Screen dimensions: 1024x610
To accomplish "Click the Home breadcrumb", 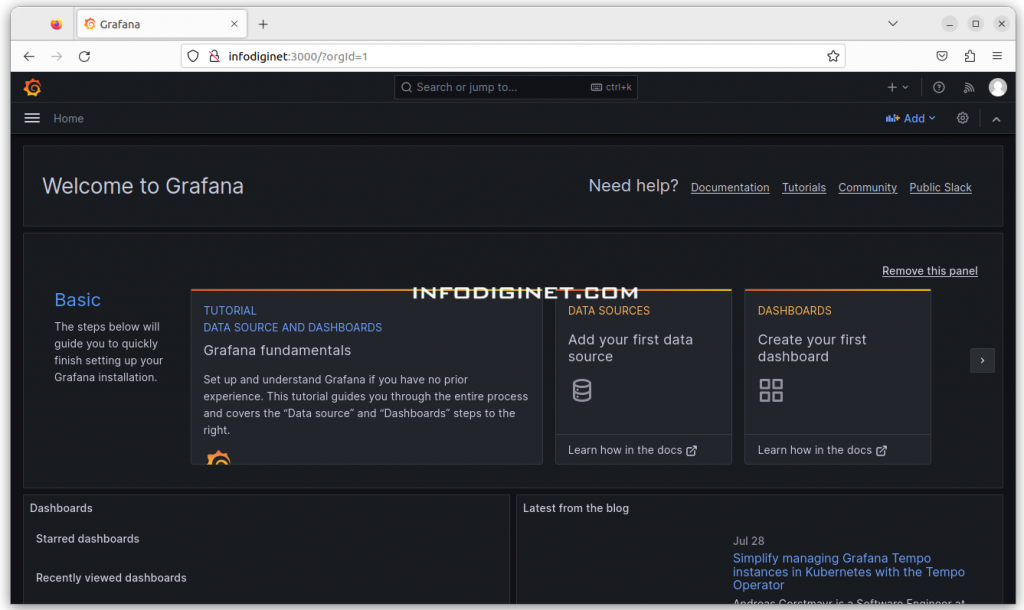I will click(x=69, y=118).
